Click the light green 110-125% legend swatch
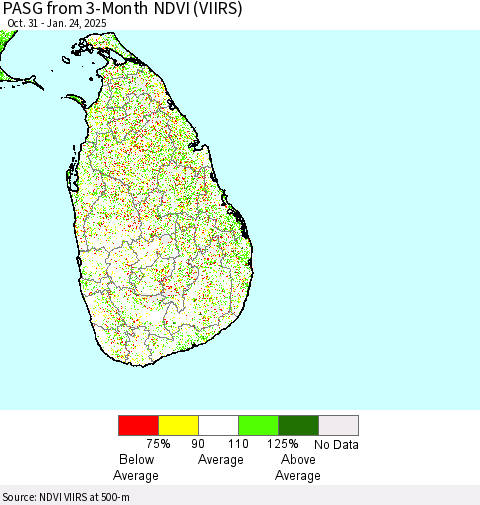Screen dimensions: 480x505 258,425
